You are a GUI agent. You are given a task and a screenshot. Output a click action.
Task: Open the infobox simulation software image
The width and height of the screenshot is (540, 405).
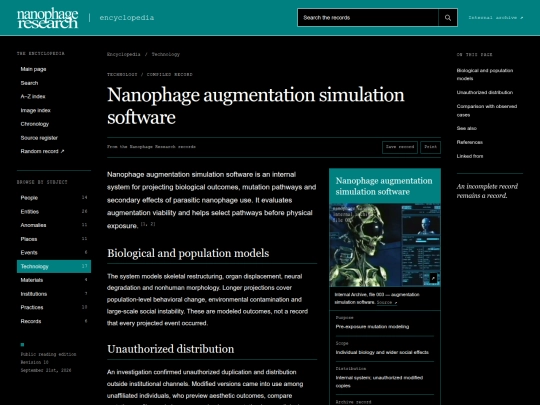click(385, 245)
